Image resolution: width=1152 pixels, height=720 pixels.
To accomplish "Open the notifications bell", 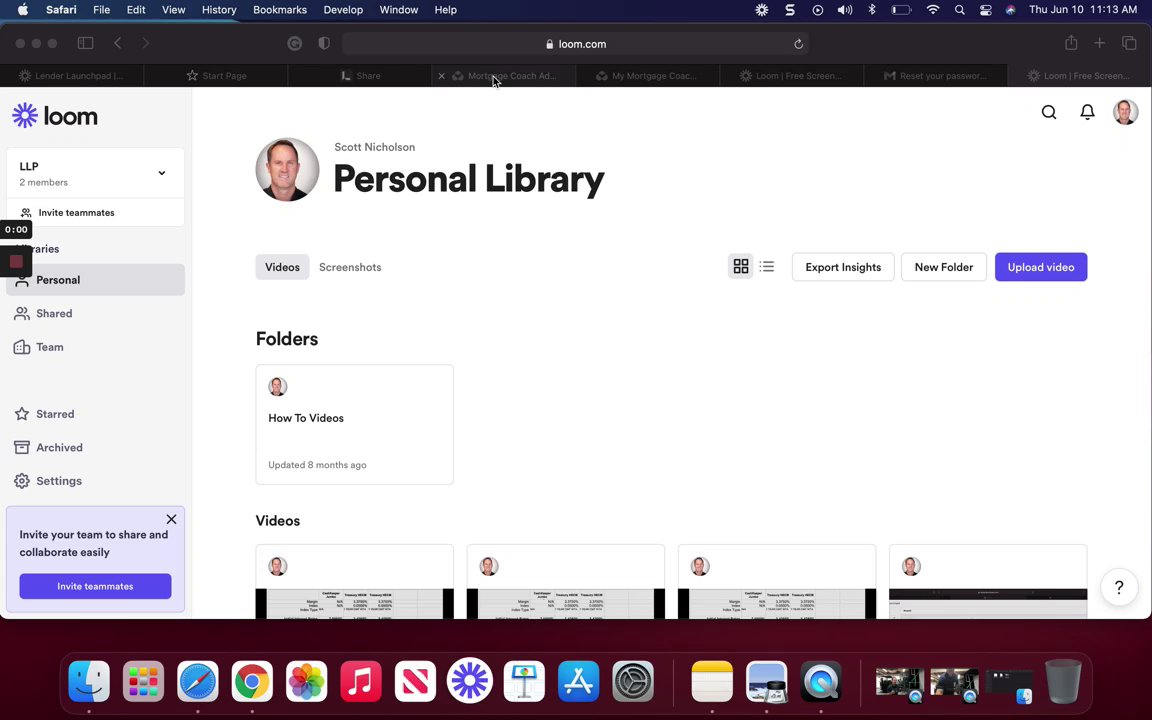I will (x=1087, y=112).
